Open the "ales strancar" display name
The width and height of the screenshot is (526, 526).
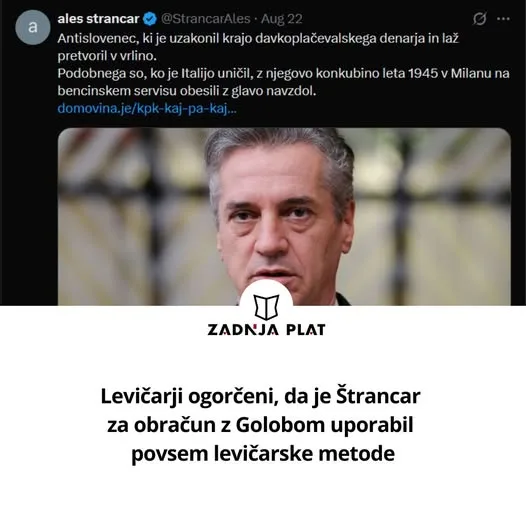pyautogui.click(x=98, y=19)
